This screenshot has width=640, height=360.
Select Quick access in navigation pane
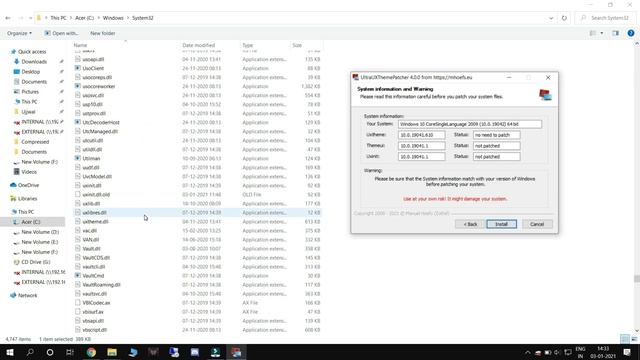pos(32,52)
